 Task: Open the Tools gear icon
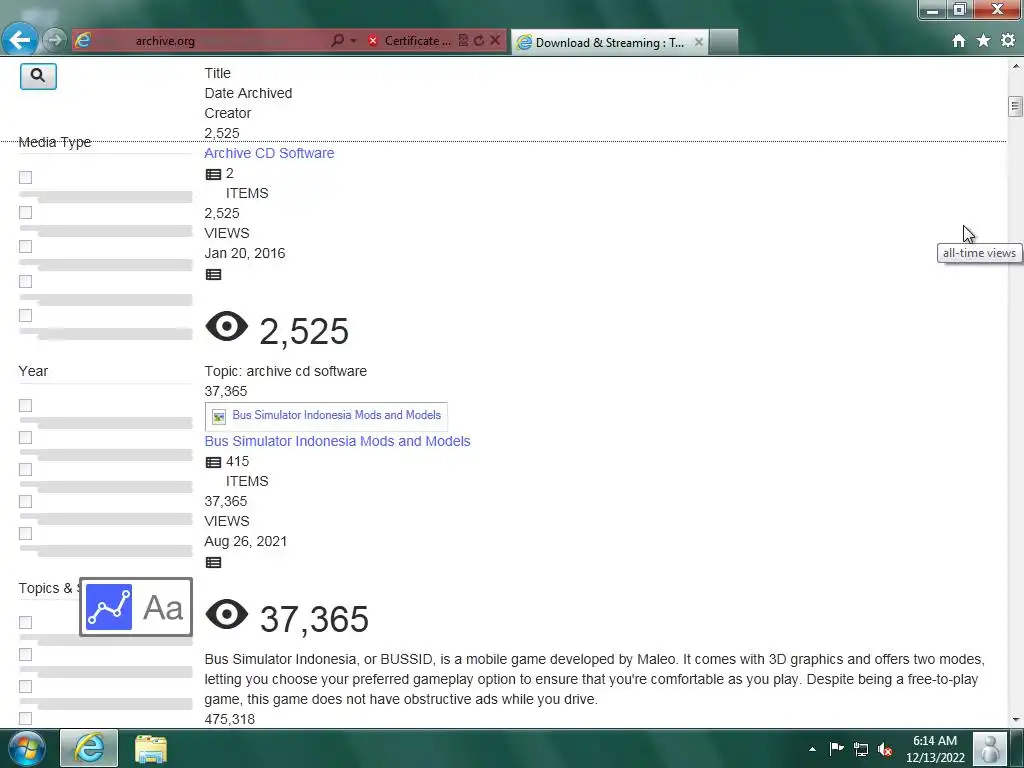(1008, 40)
